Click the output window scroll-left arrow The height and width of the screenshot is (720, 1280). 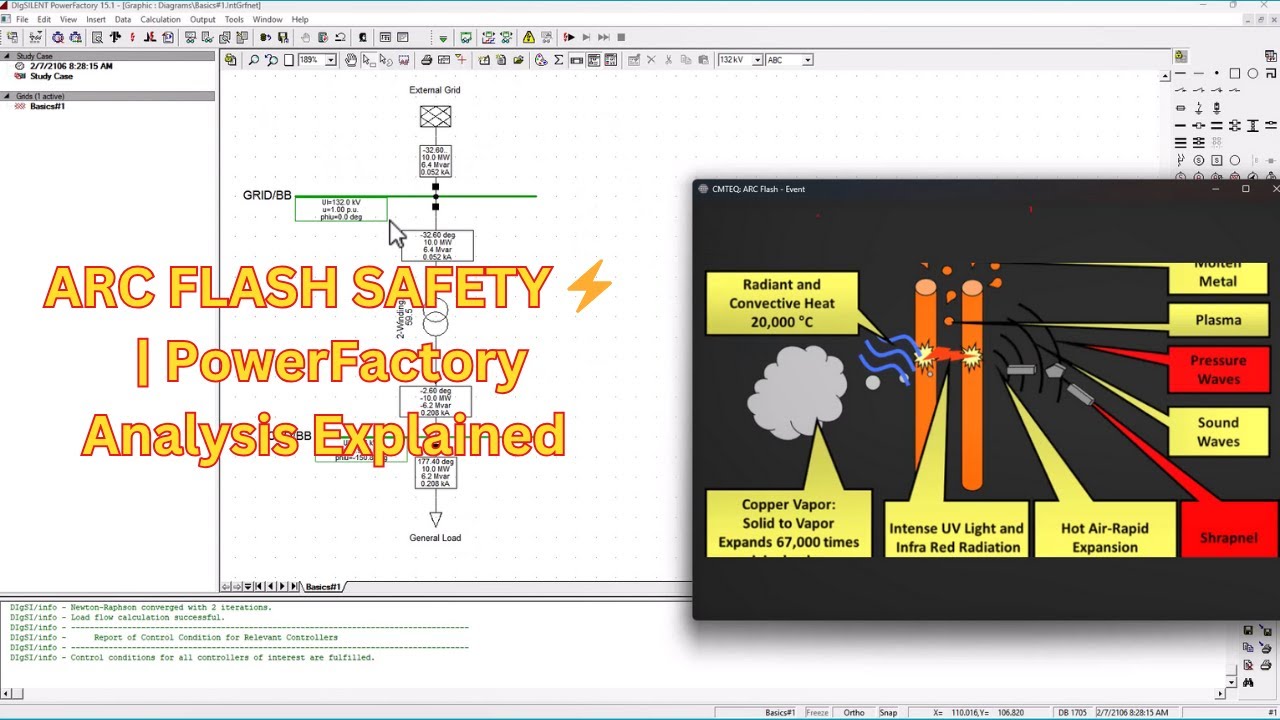point(7,693)
